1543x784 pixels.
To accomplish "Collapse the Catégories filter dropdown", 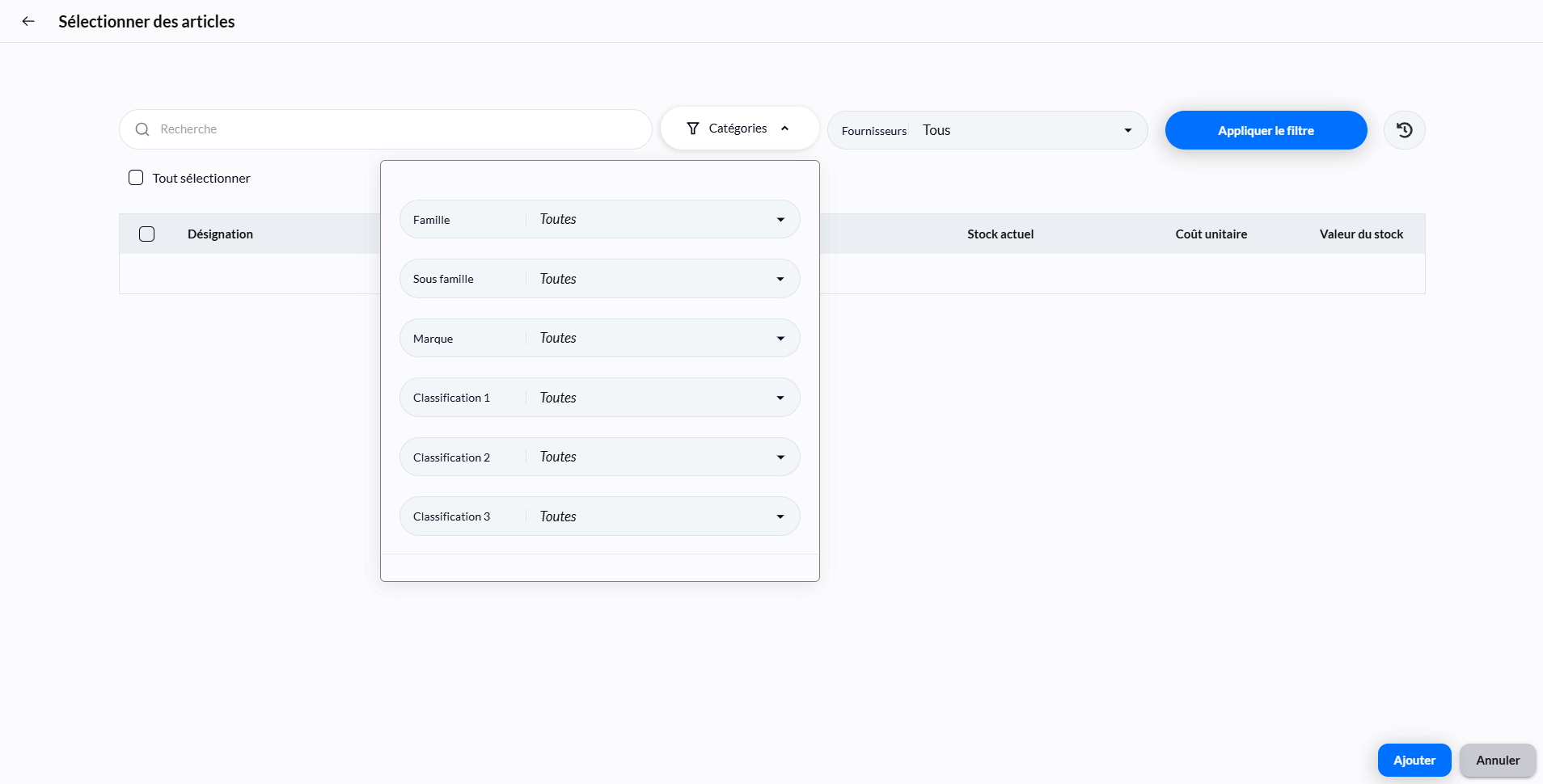I will pos(739,129).
